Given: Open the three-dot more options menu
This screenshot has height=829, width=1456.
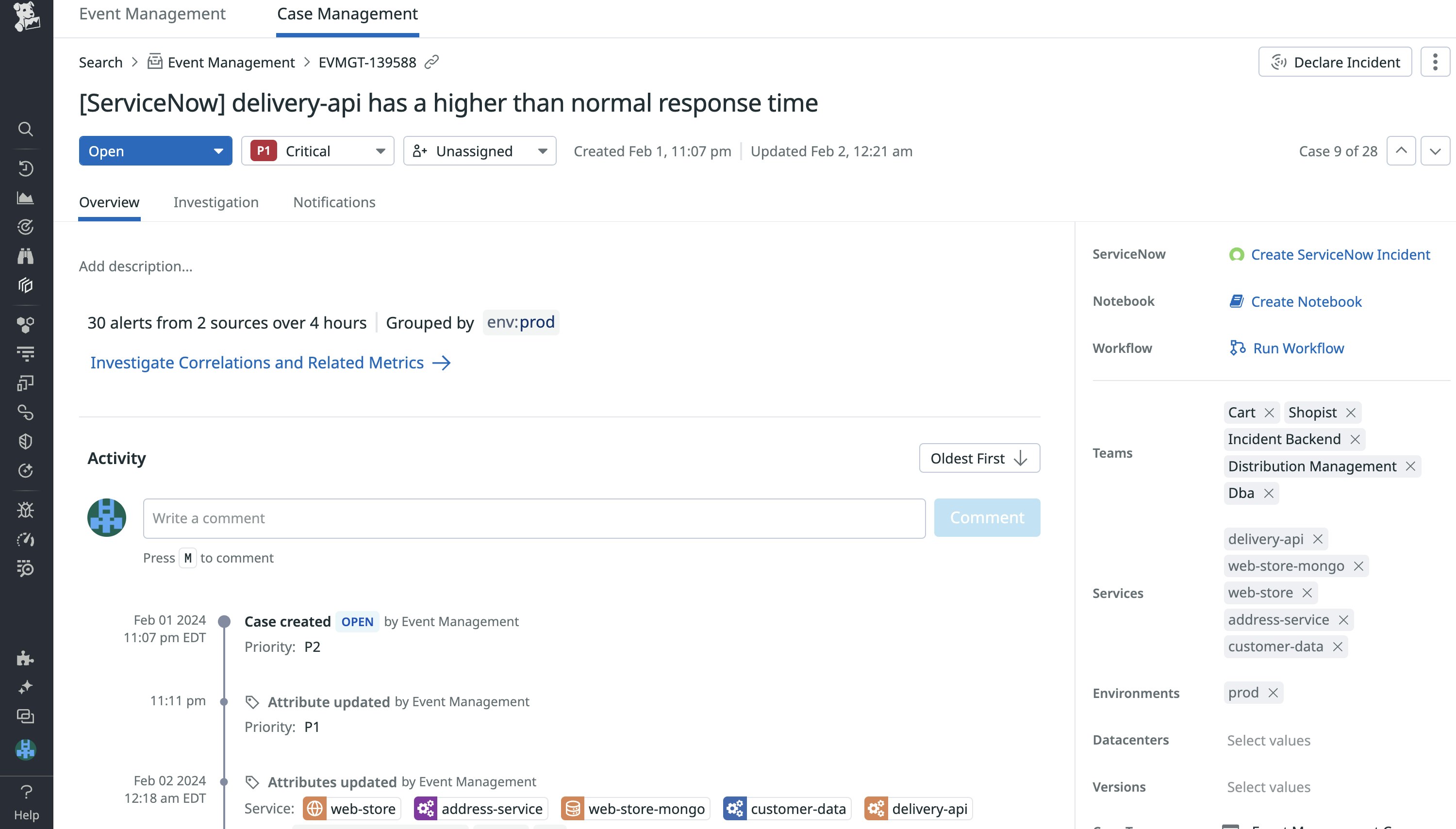Looking at the screenshot, I should tap(1435, 62).
